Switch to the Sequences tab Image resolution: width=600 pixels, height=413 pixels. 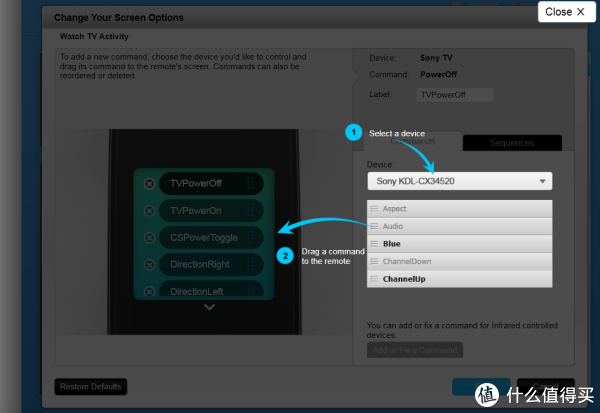[511, 143]
